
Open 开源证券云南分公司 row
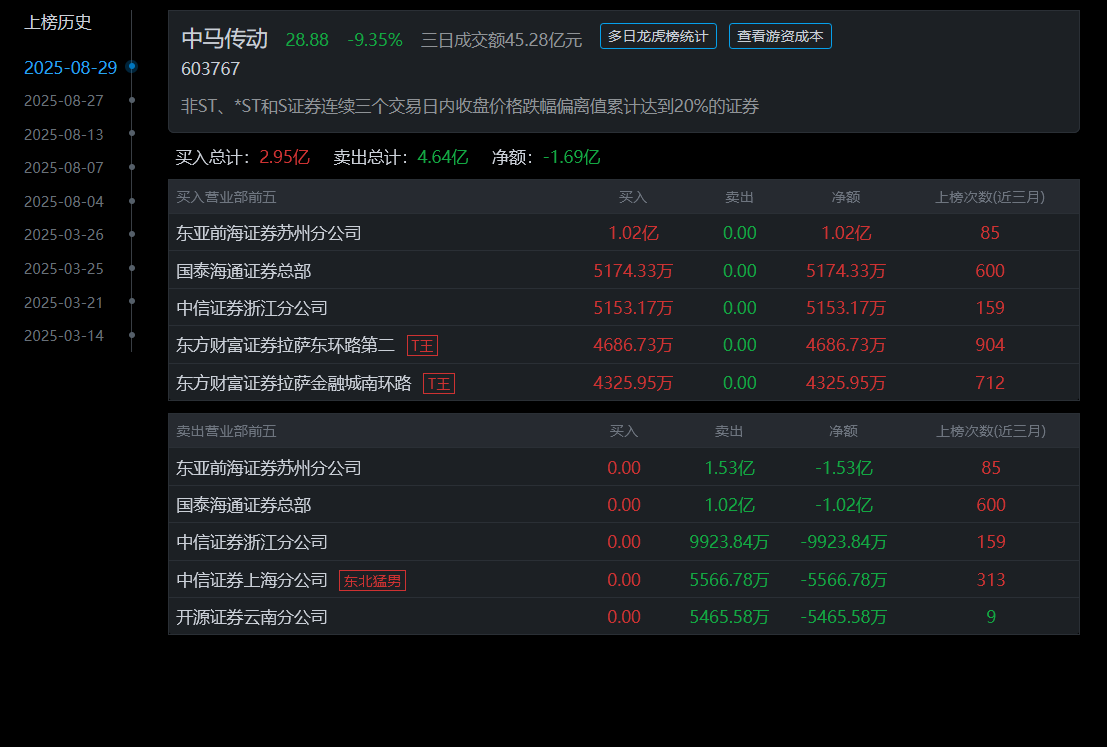tap(624, 617)
